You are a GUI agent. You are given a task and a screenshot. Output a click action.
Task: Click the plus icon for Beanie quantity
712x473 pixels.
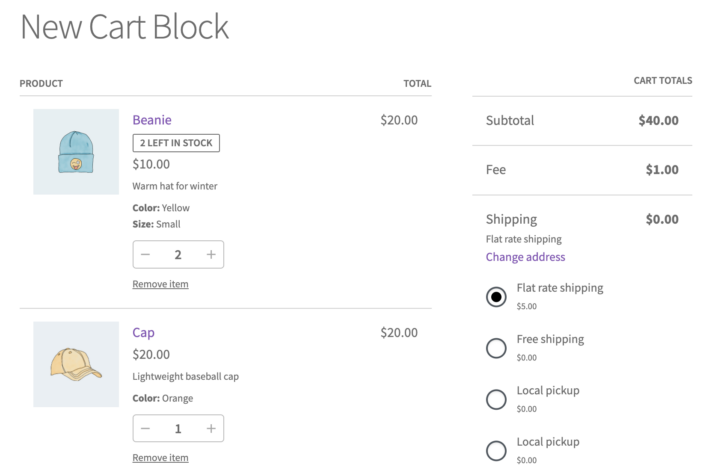[211, 255]
